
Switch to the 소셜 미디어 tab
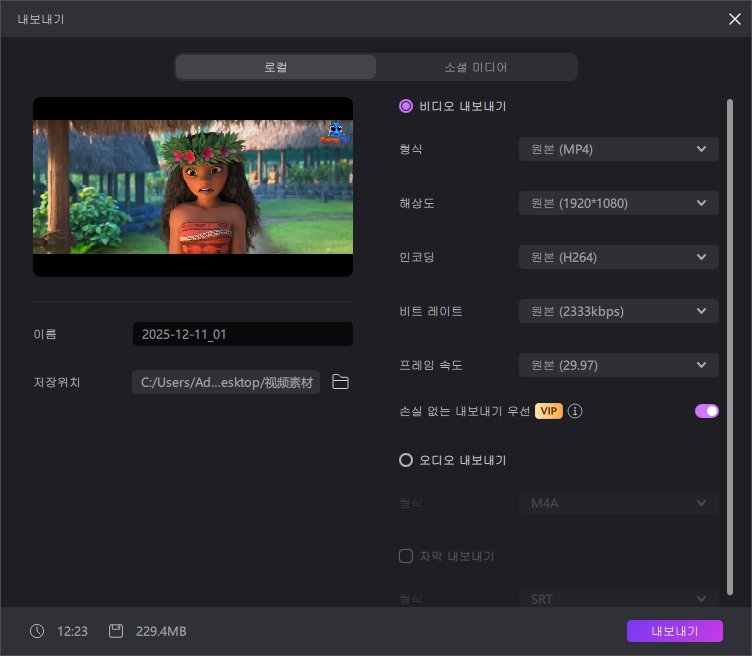click(x=476, y=67)
